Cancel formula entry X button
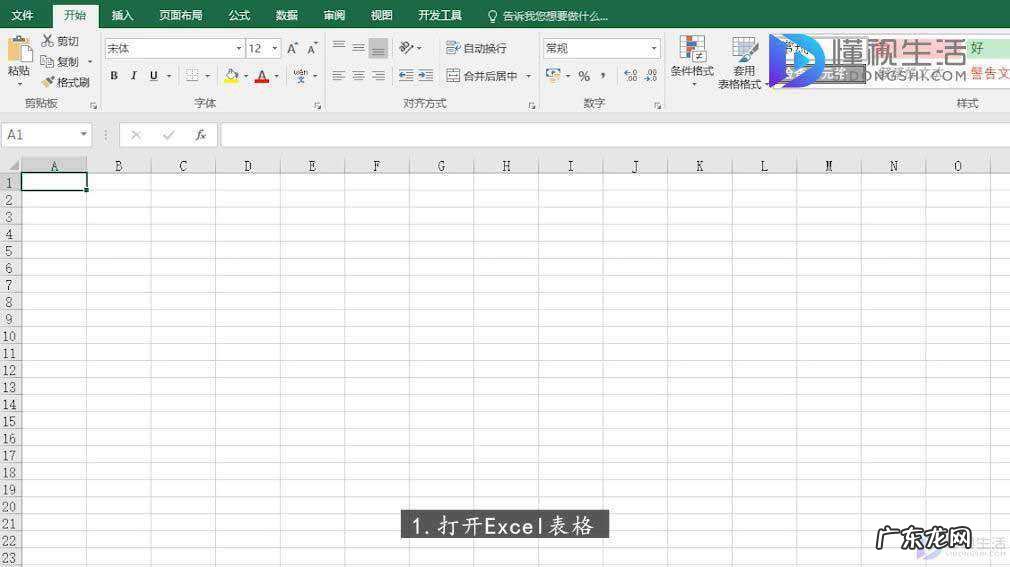Image resolution: width=1010 pixels, height=567 pixels. tap(136, 135)
